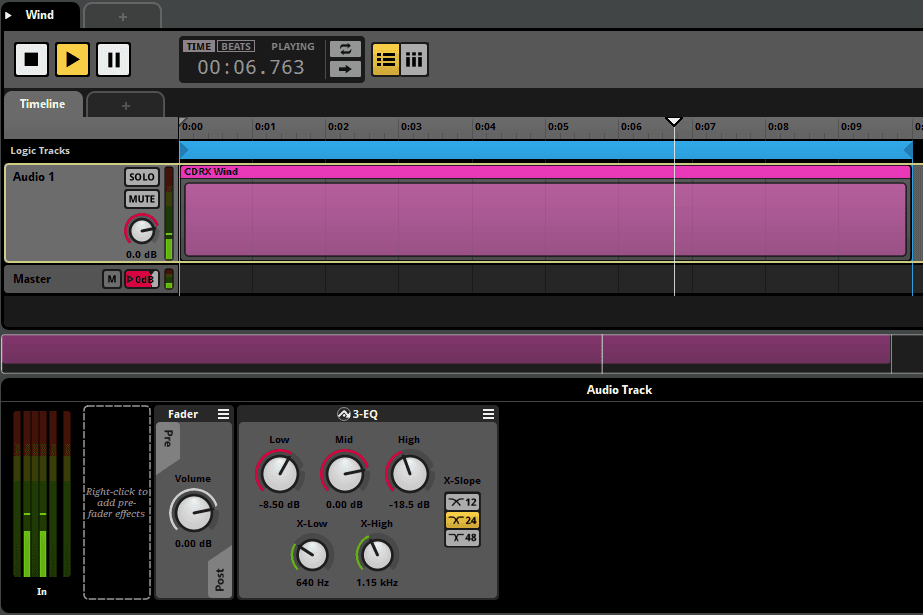Click the Stop playback button
Viewport: 923px width, 615px height.
(31, 60)
